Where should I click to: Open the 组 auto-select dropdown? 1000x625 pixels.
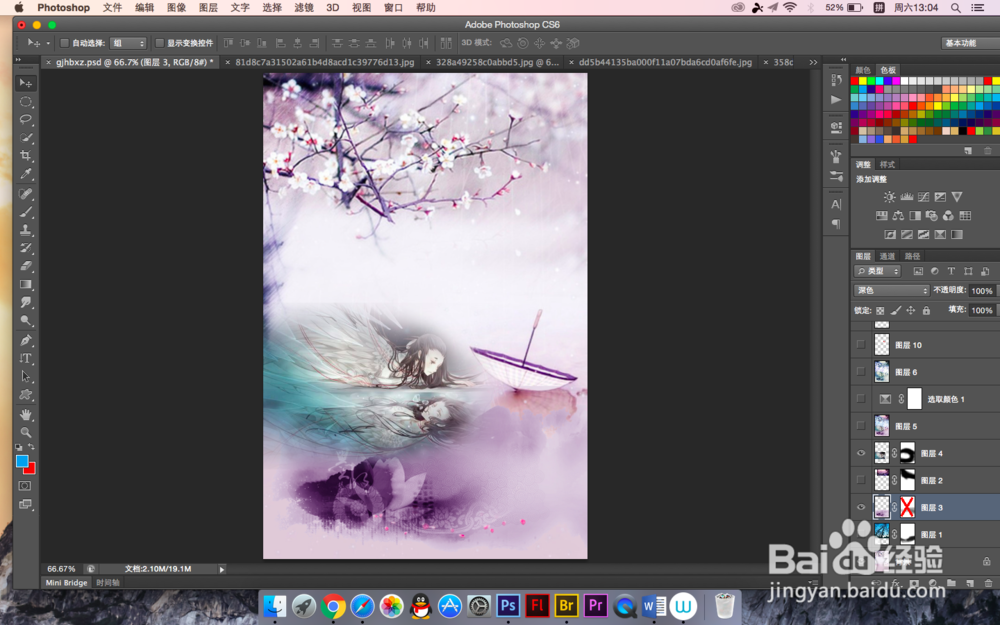coord(128,43)
